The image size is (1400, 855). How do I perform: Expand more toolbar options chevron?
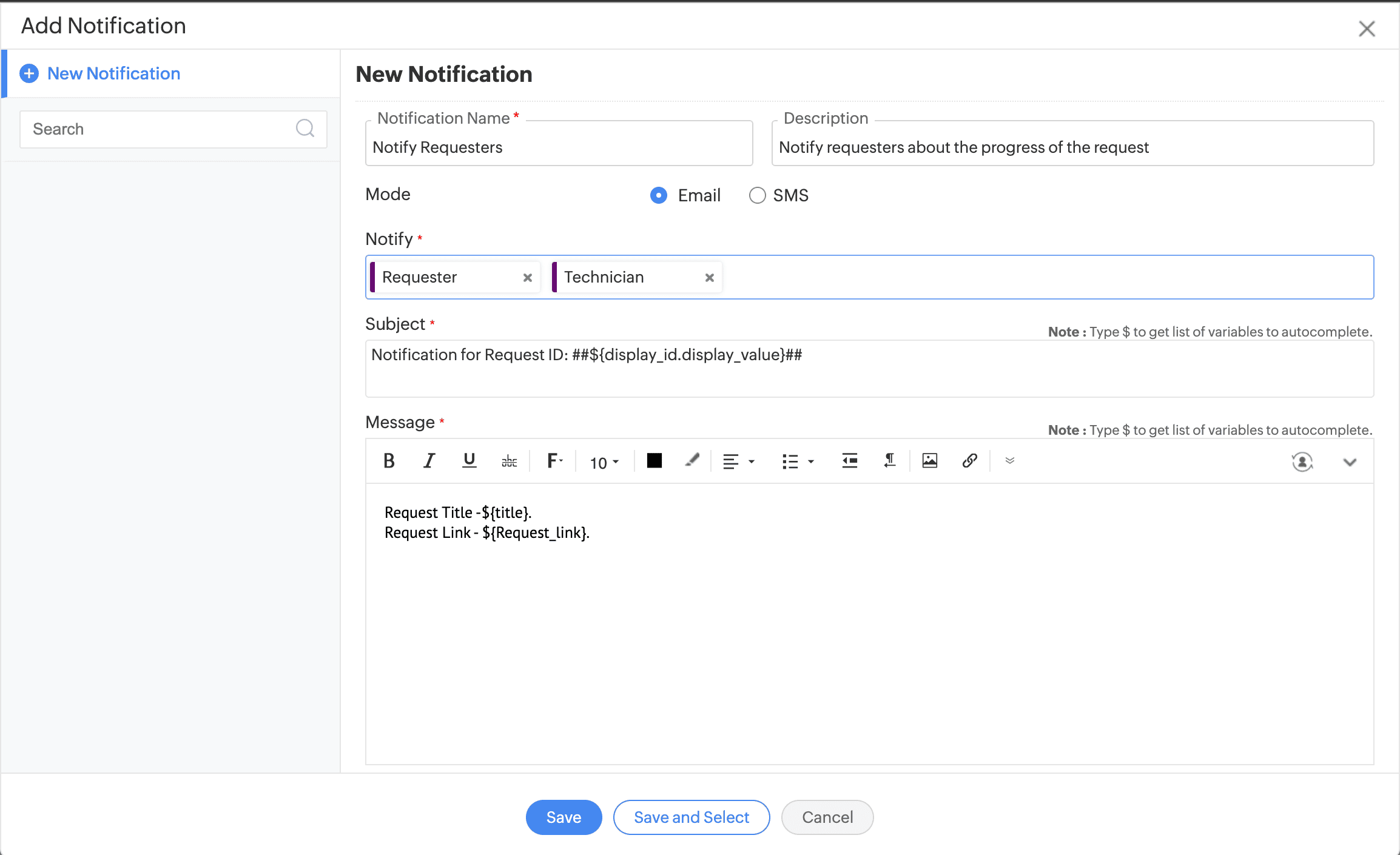click(1010, 461)
